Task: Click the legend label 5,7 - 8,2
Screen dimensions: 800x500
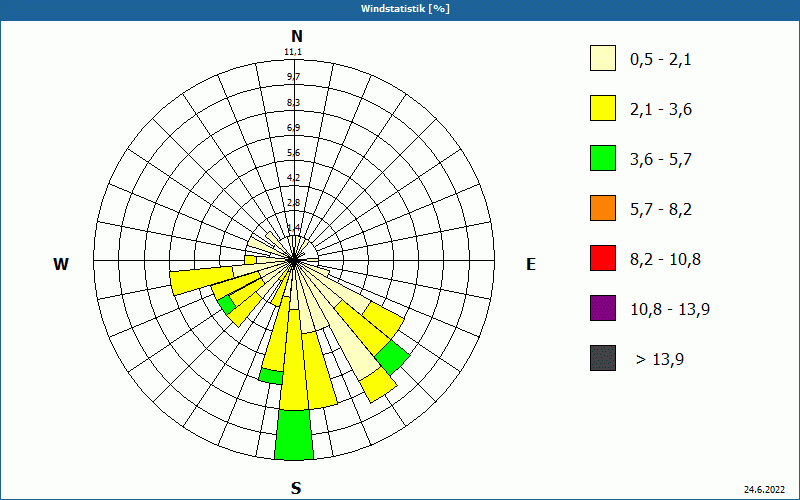Action: (x=661, y=210)
